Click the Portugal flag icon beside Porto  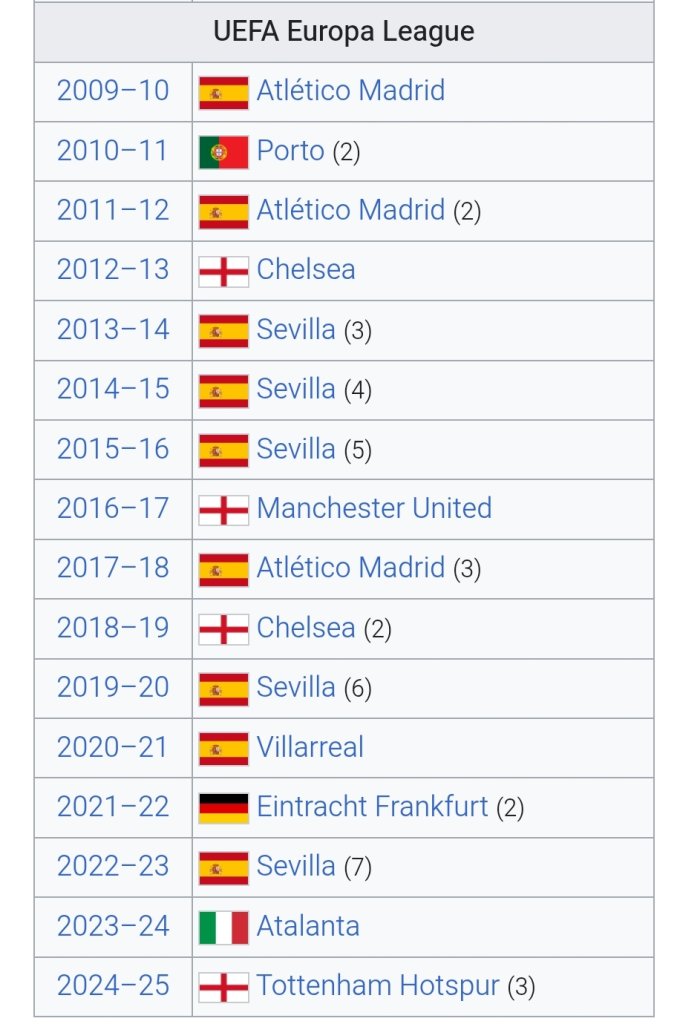223,152
